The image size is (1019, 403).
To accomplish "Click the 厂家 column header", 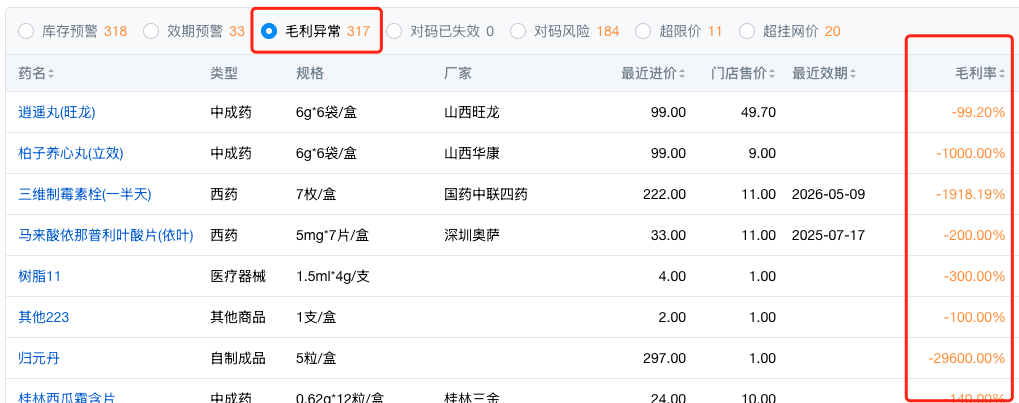I will (458, 73).
